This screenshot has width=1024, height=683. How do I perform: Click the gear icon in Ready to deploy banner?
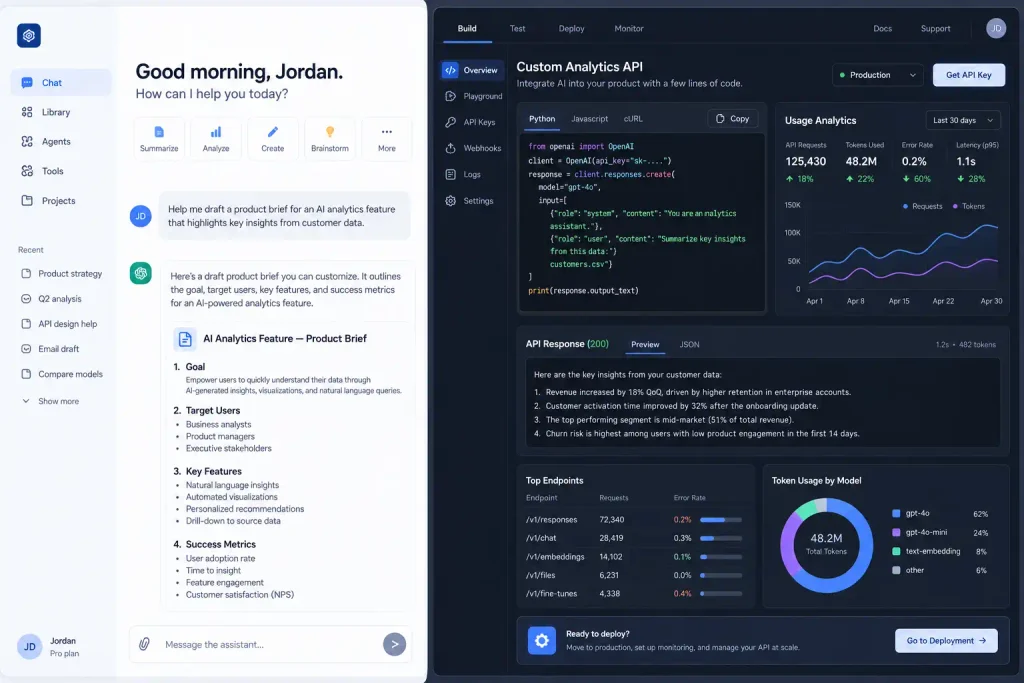(542, 641)
